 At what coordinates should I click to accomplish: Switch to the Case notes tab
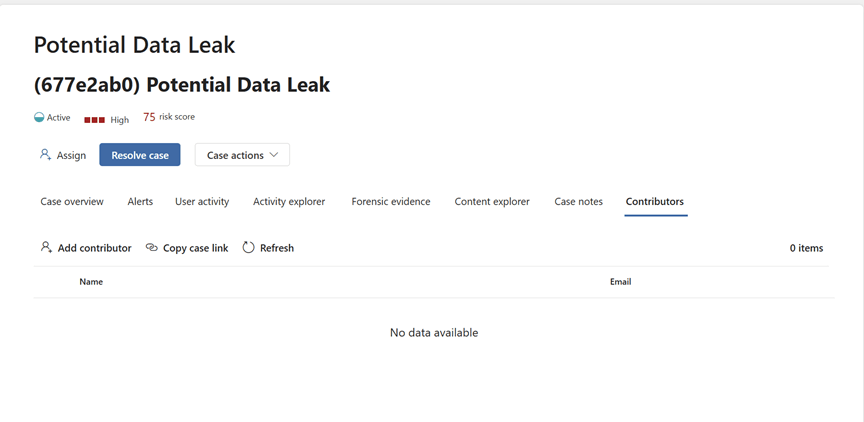coord(579,202)
